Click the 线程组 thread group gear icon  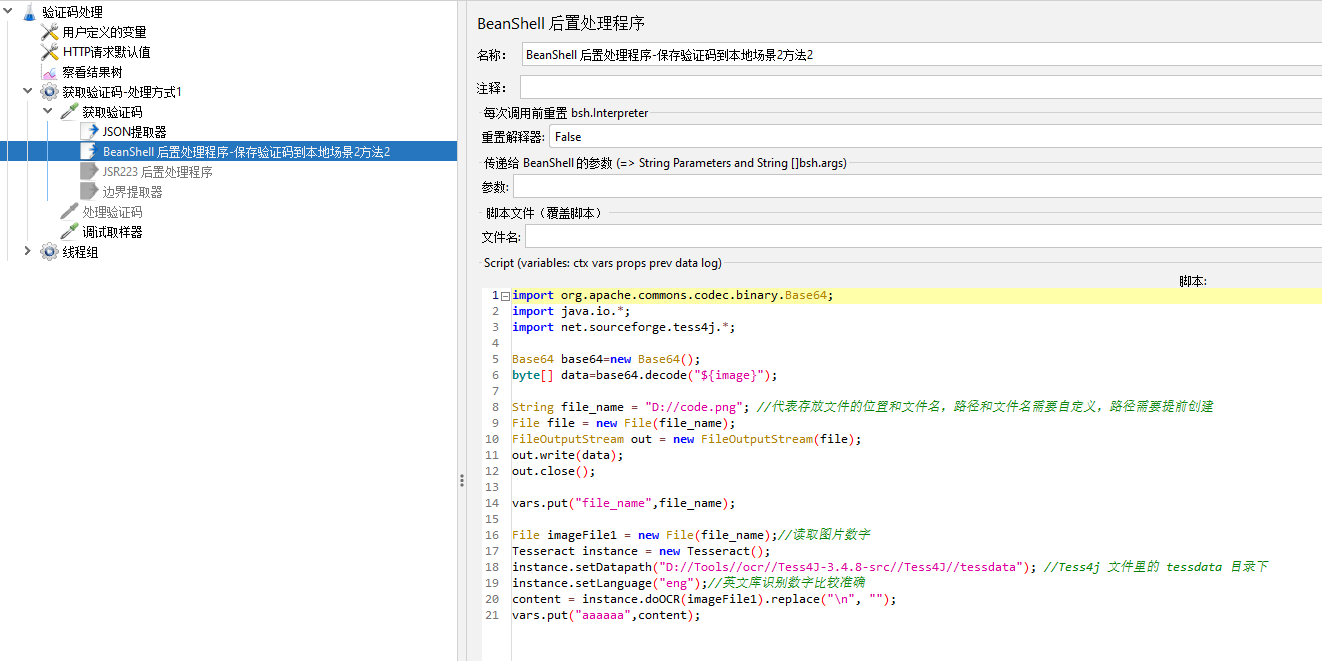(x=49, y=252)
